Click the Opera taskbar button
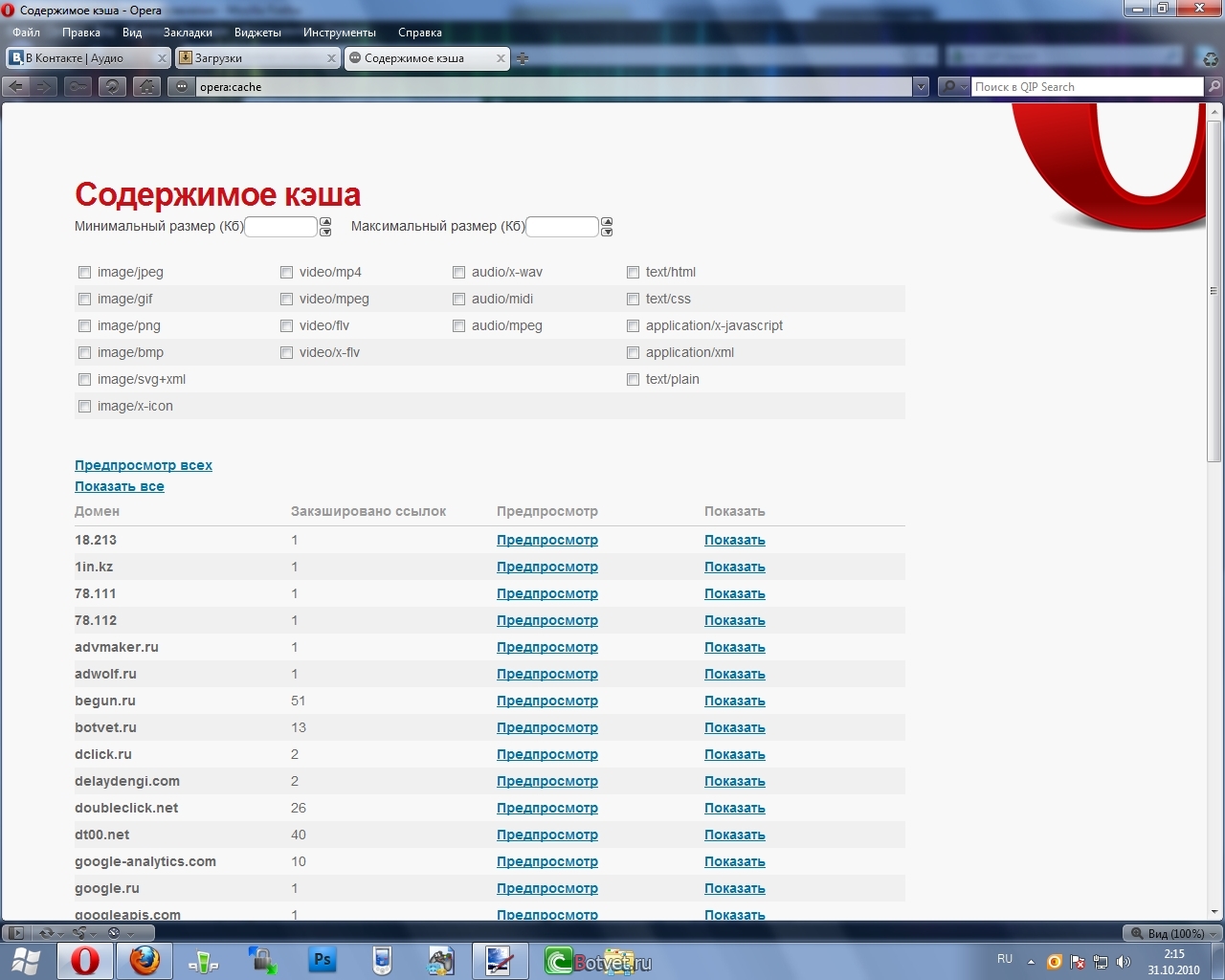1225x980 pixels. pos(84,961)
